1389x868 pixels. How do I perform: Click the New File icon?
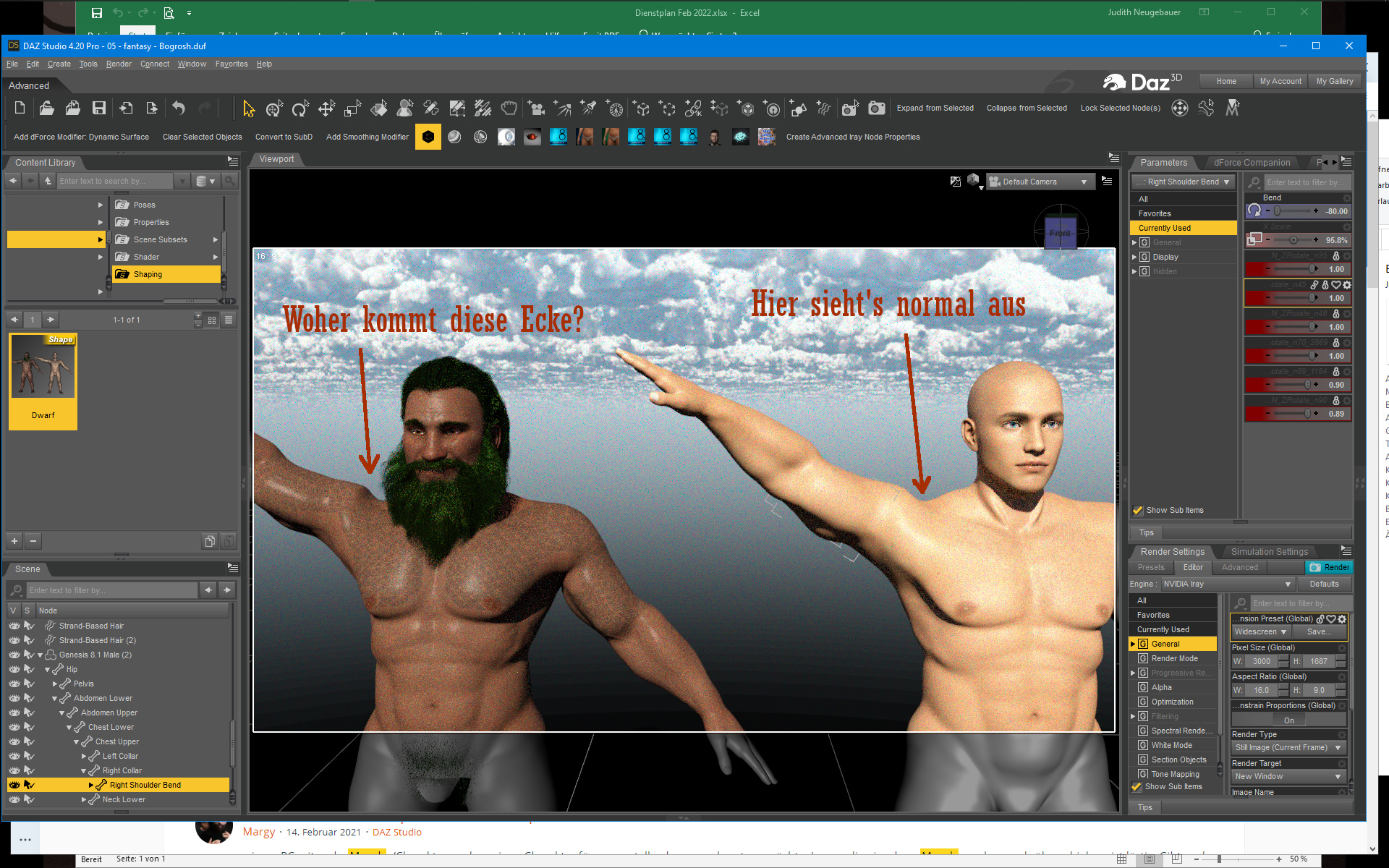[20, 109]
